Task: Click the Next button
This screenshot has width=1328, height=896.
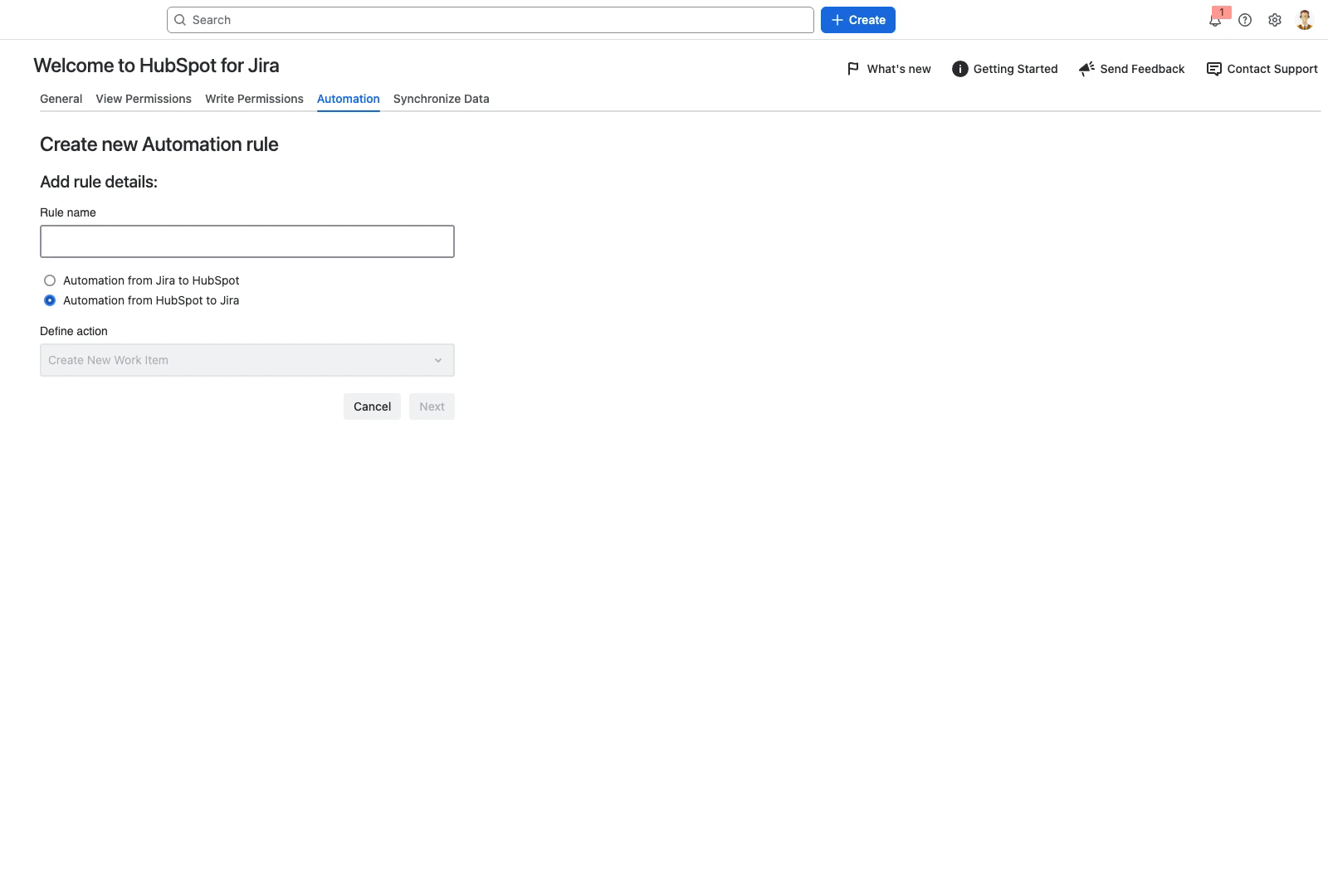Action: (x=432, y=407)
